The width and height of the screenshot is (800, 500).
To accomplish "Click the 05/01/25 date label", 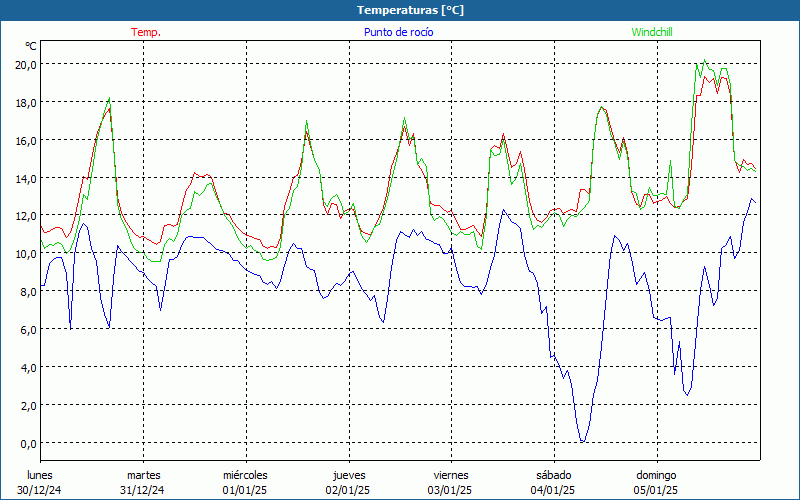I will coord(656,490).
